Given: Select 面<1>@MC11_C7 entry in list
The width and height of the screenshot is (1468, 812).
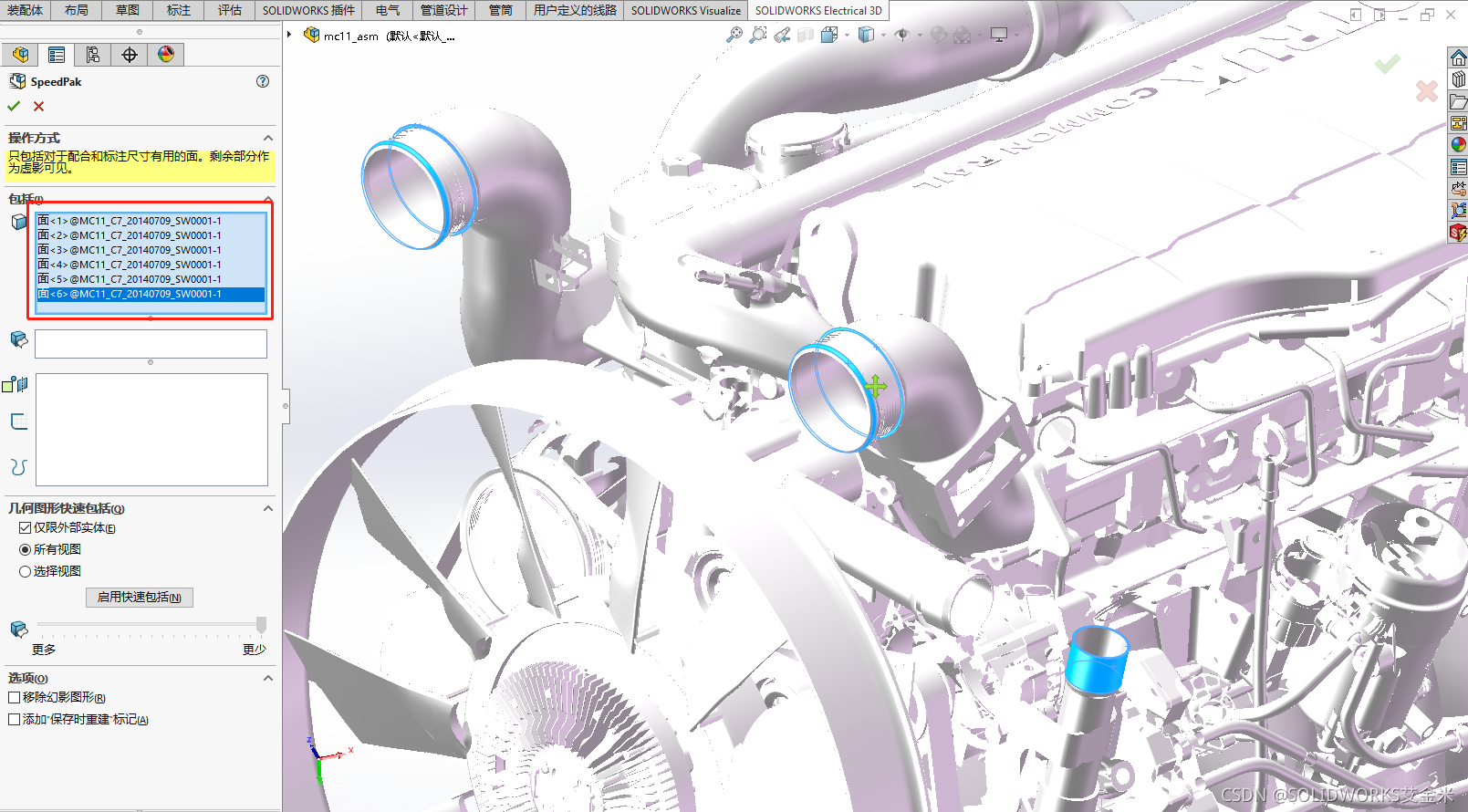Looking at the screenshot, I should pos(151,221).
